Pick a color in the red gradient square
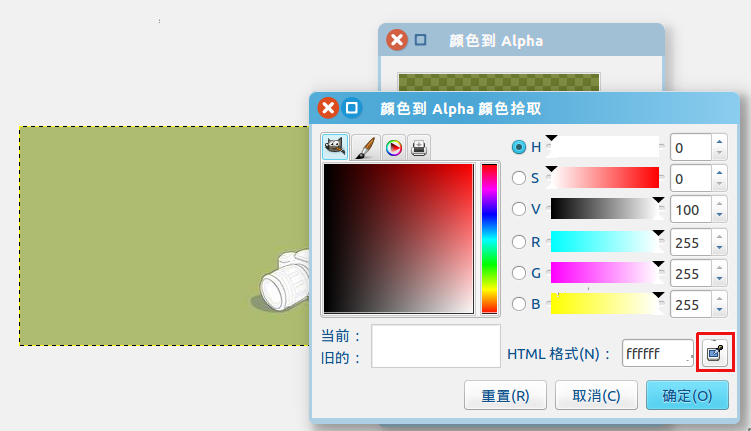 pyautogui.click(x=399, y=238)
